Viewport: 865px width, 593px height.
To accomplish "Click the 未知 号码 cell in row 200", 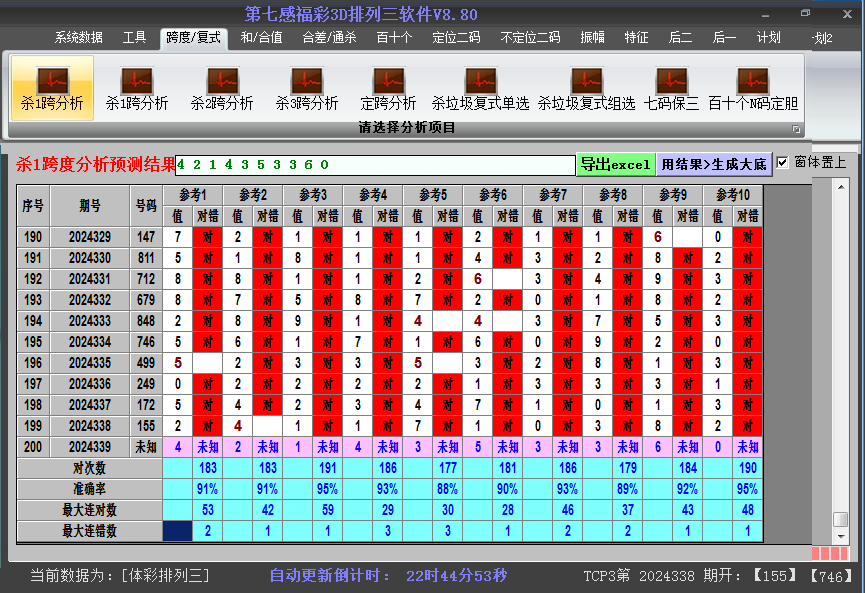I will tap(146, 447).
